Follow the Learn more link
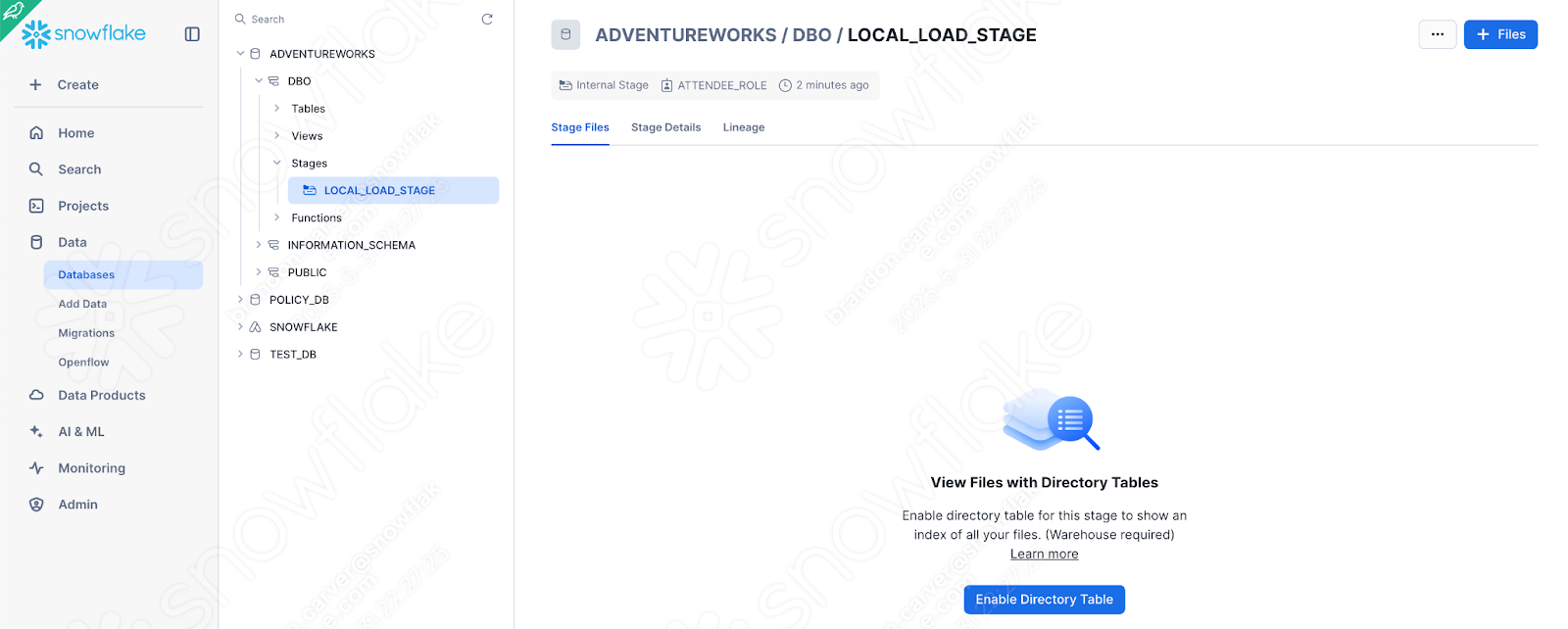Viewport: 1568px width, 629px height. tap(1044, 555)
